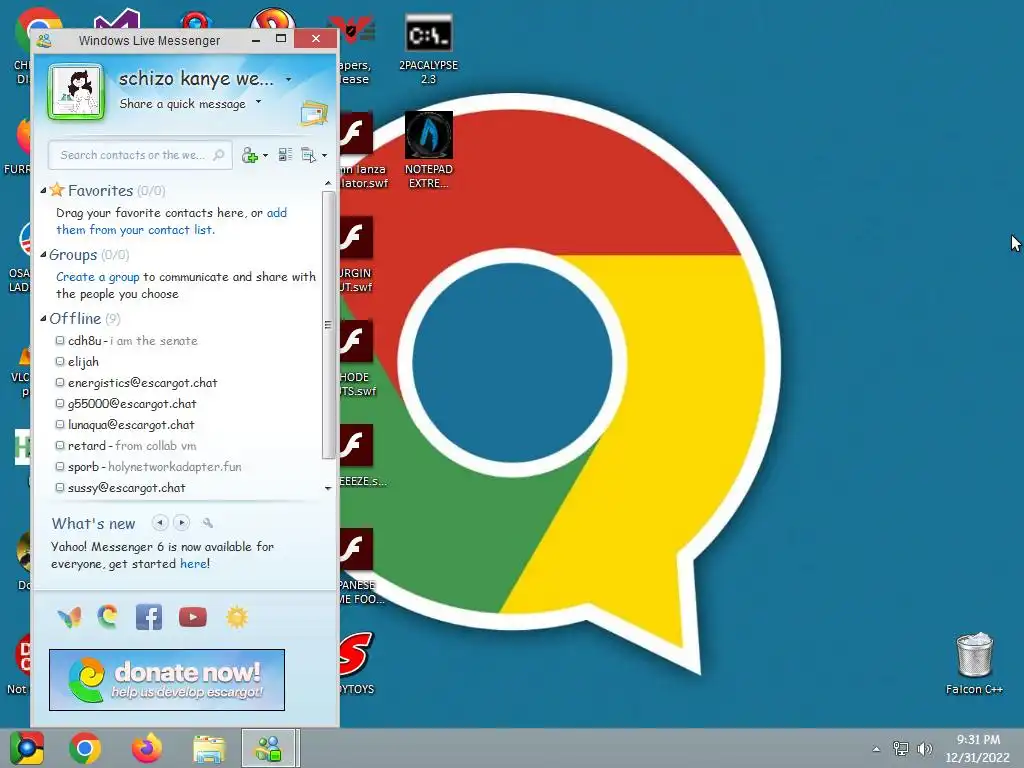Click the Favorites star icon
Screen dimensions: 1024x768
[57, 190]
